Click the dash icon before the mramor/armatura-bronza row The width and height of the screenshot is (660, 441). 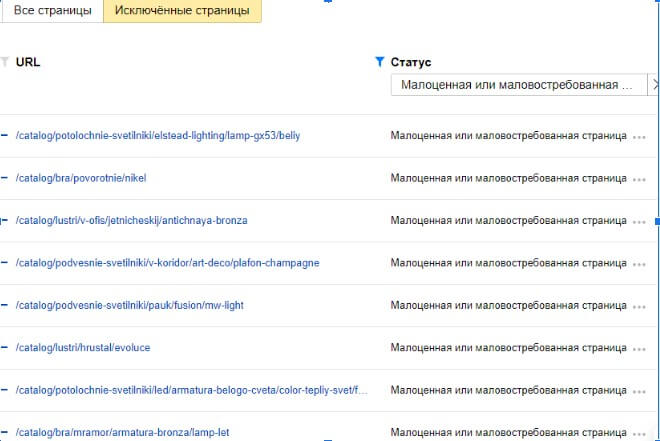4,432
